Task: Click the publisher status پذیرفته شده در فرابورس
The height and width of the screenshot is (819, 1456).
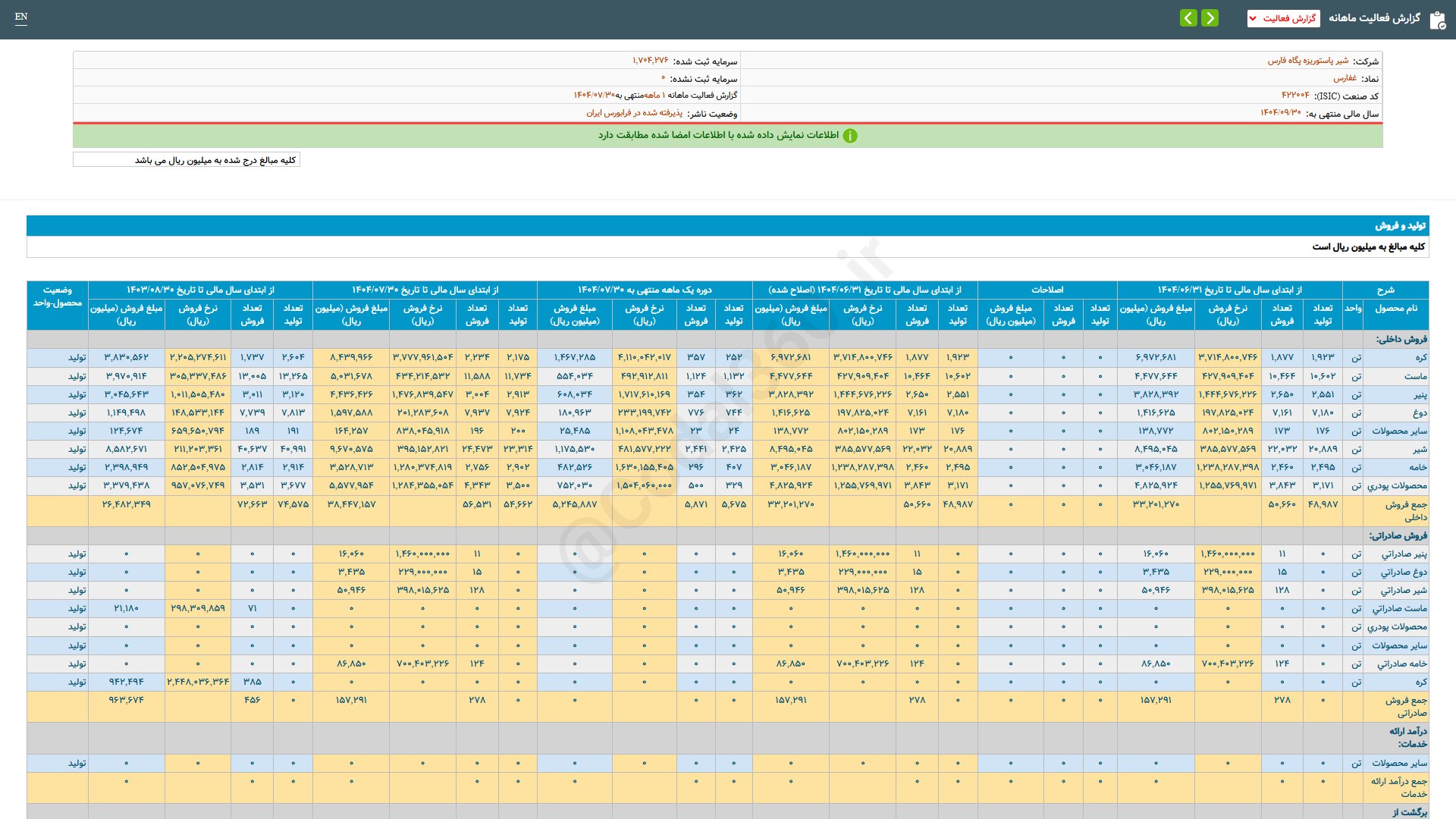Action: [x=634, y=113]
